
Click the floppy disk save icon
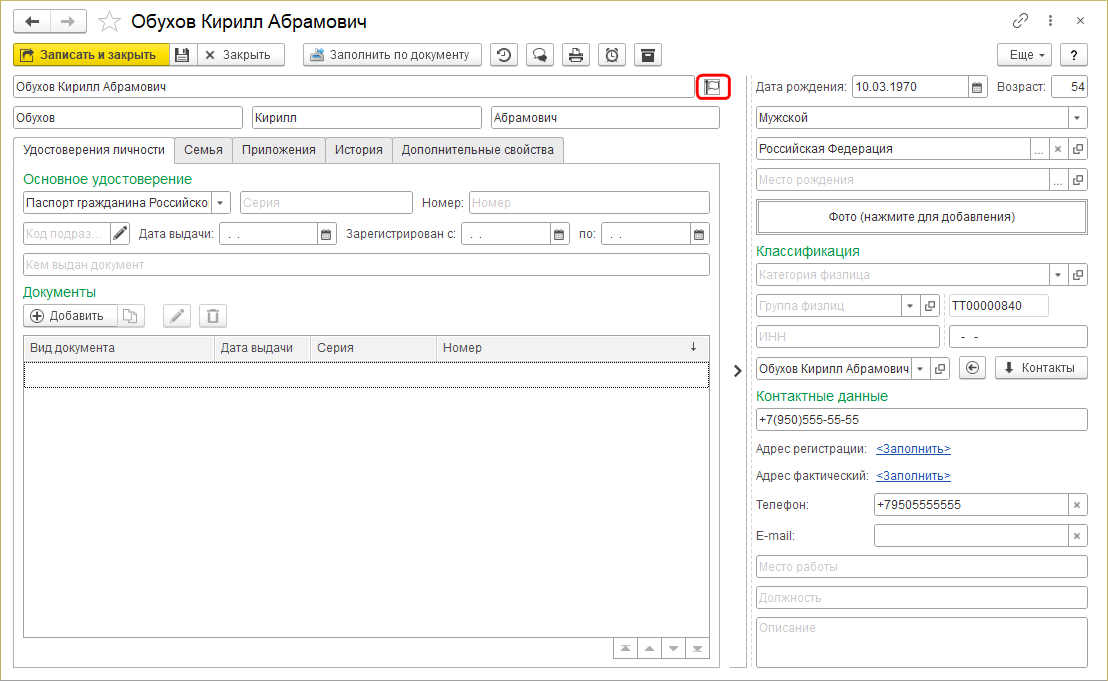tap(182, 55)
